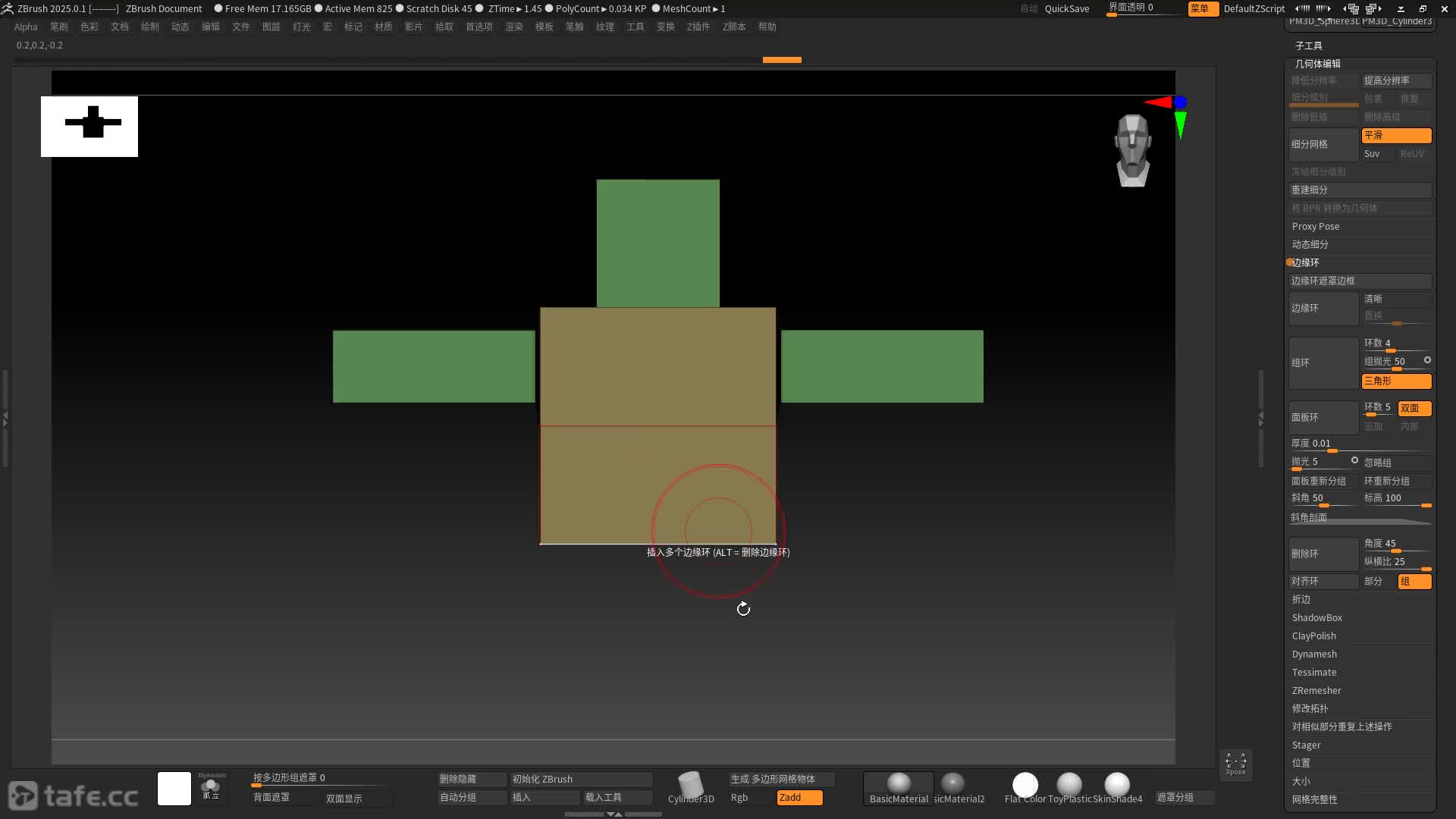Expand the Proxy Pose section
This screenshot has height=819, width=1456.
point(1316,226)
